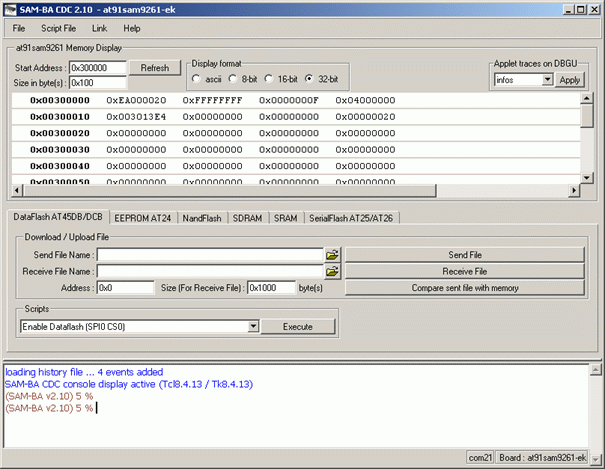Image resolution: width=605 pixels, height=469 pixels.
Task: Open the File menu
Action: coord(19,28)
